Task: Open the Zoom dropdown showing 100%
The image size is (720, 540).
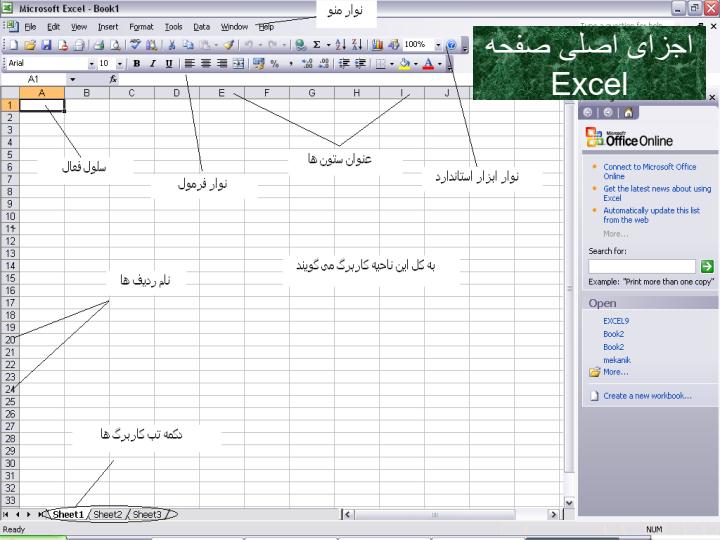Action: 438,45
